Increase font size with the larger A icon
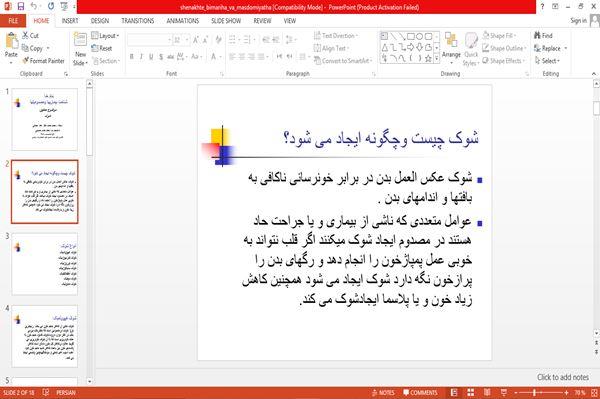 point(196,39)
